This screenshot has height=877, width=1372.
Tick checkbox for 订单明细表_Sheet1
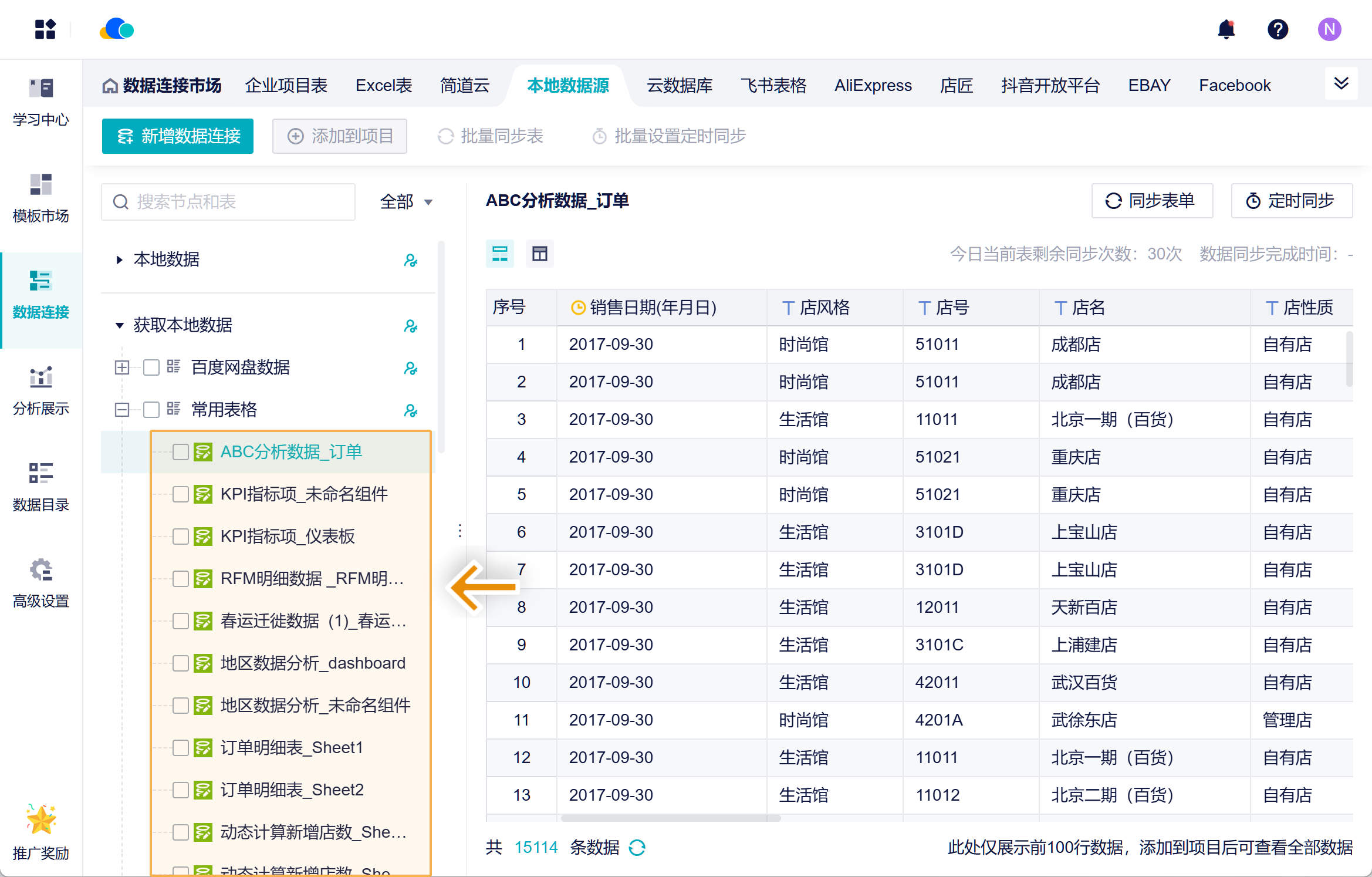coord(181,748)
